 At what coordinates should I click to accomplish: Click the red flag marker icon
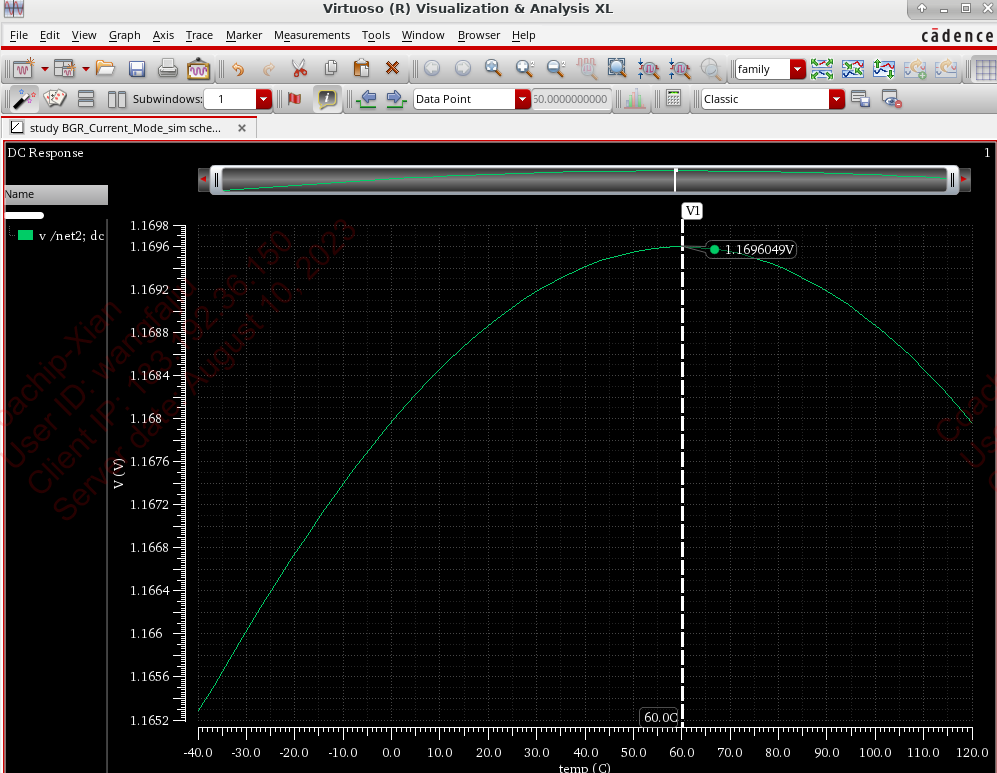coord(294,99)
